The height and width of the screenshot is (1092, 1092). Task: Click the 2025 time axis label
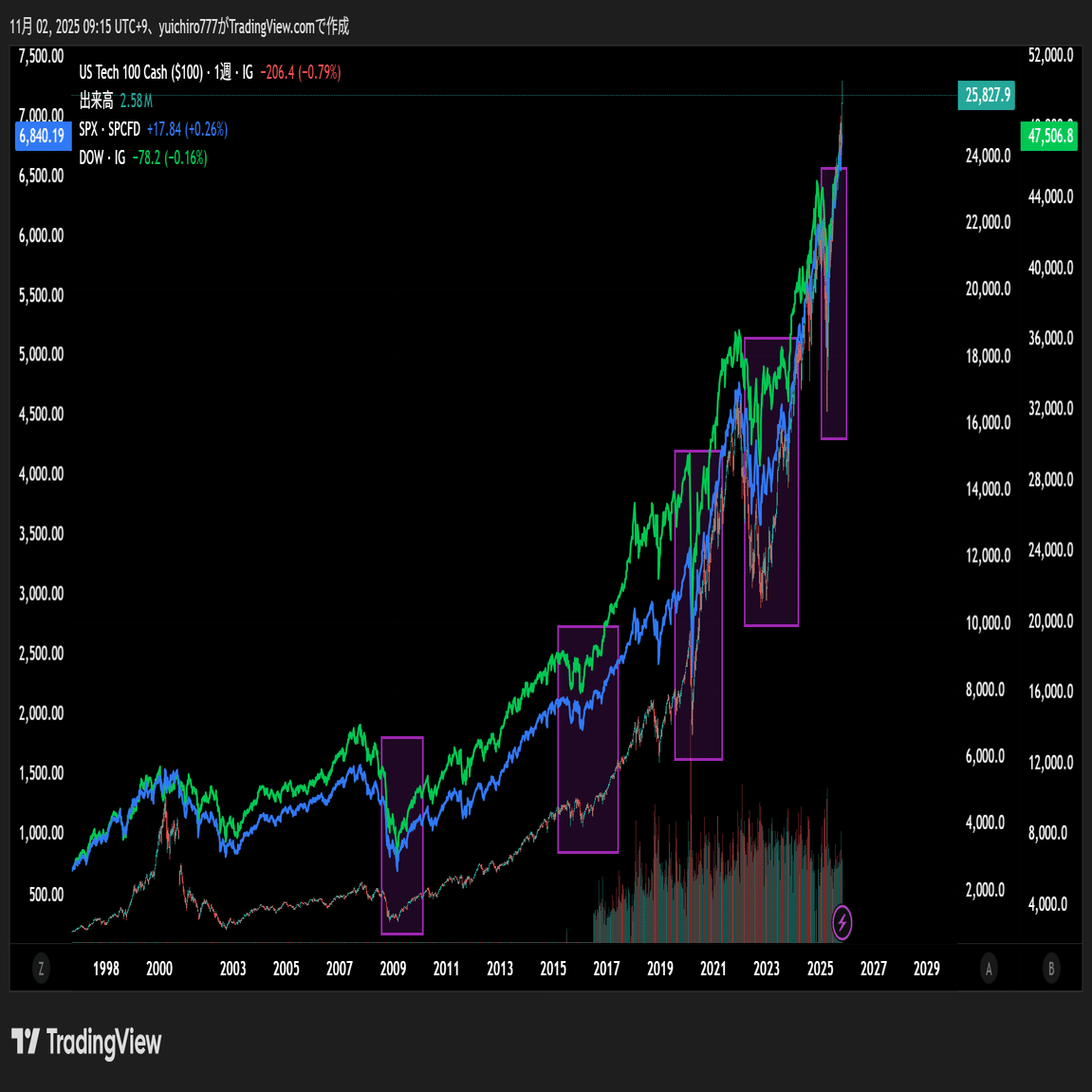[820, 968]
